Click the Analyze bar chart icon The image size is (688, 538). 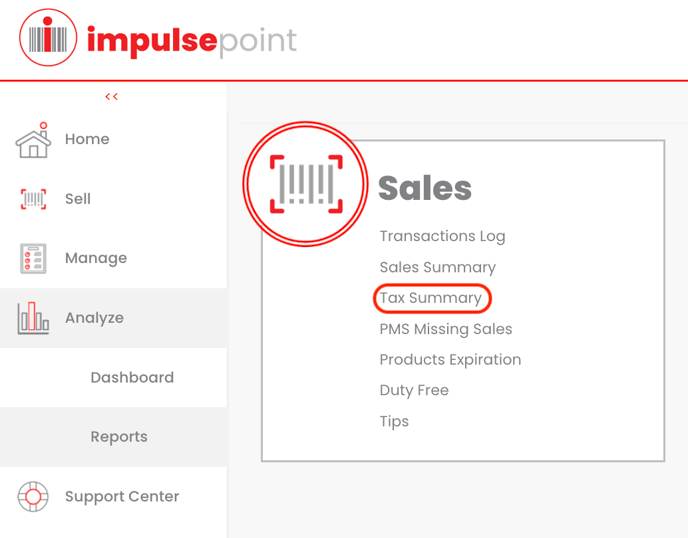[33, 318]
